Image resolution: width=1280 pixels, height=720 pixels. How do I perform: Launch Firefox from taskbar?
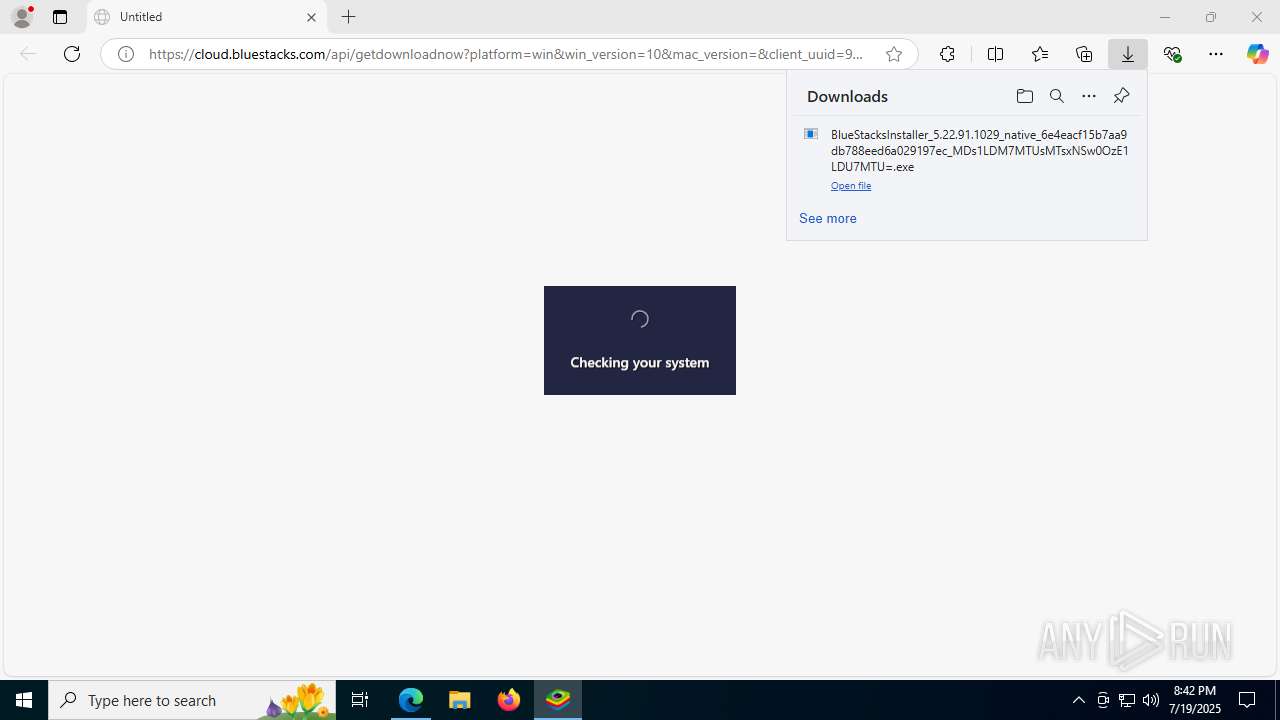tap(508, 700)
